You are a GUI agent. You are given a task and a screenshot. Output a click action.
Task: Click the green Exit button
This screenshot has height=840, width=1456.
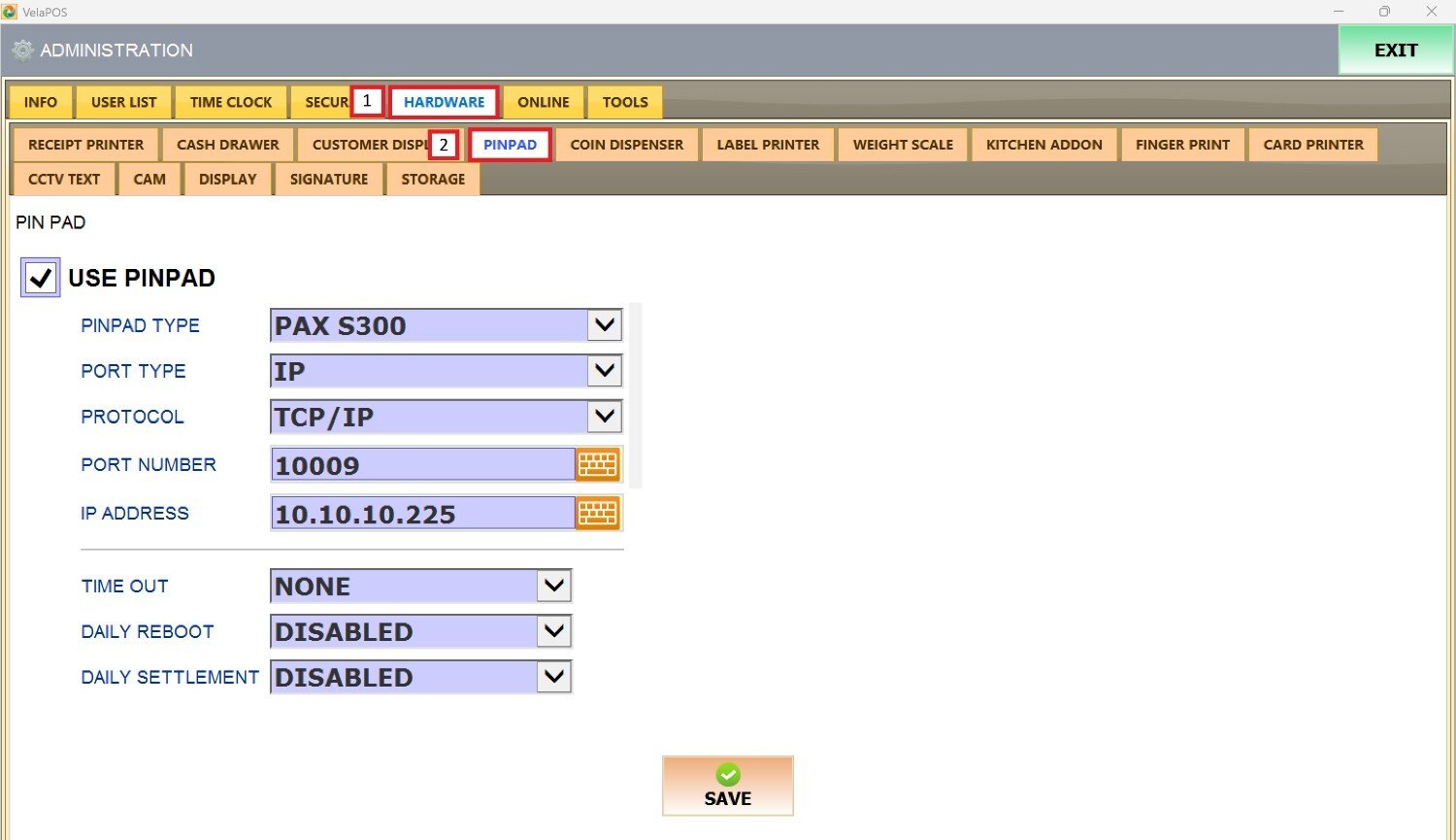click(x=1395, y=50)
